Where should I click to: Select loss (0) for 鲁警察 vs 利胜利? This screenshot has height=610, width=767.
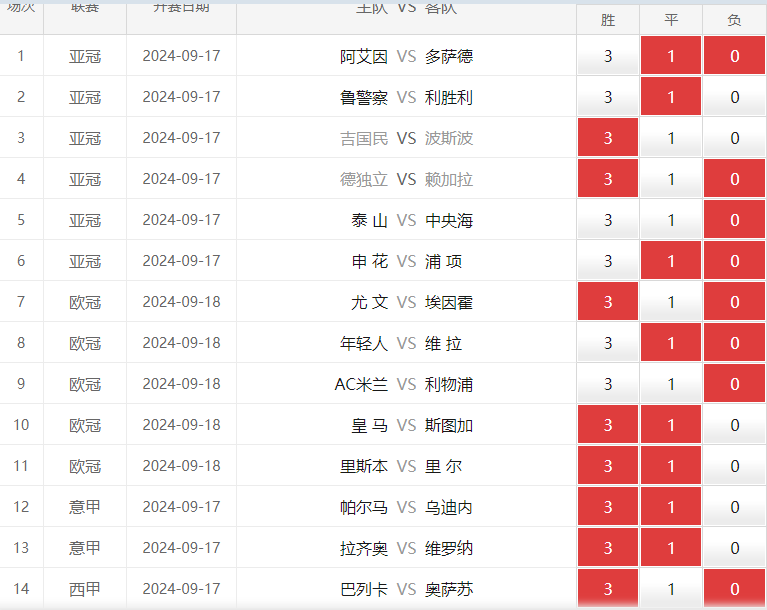pos(734,97)
